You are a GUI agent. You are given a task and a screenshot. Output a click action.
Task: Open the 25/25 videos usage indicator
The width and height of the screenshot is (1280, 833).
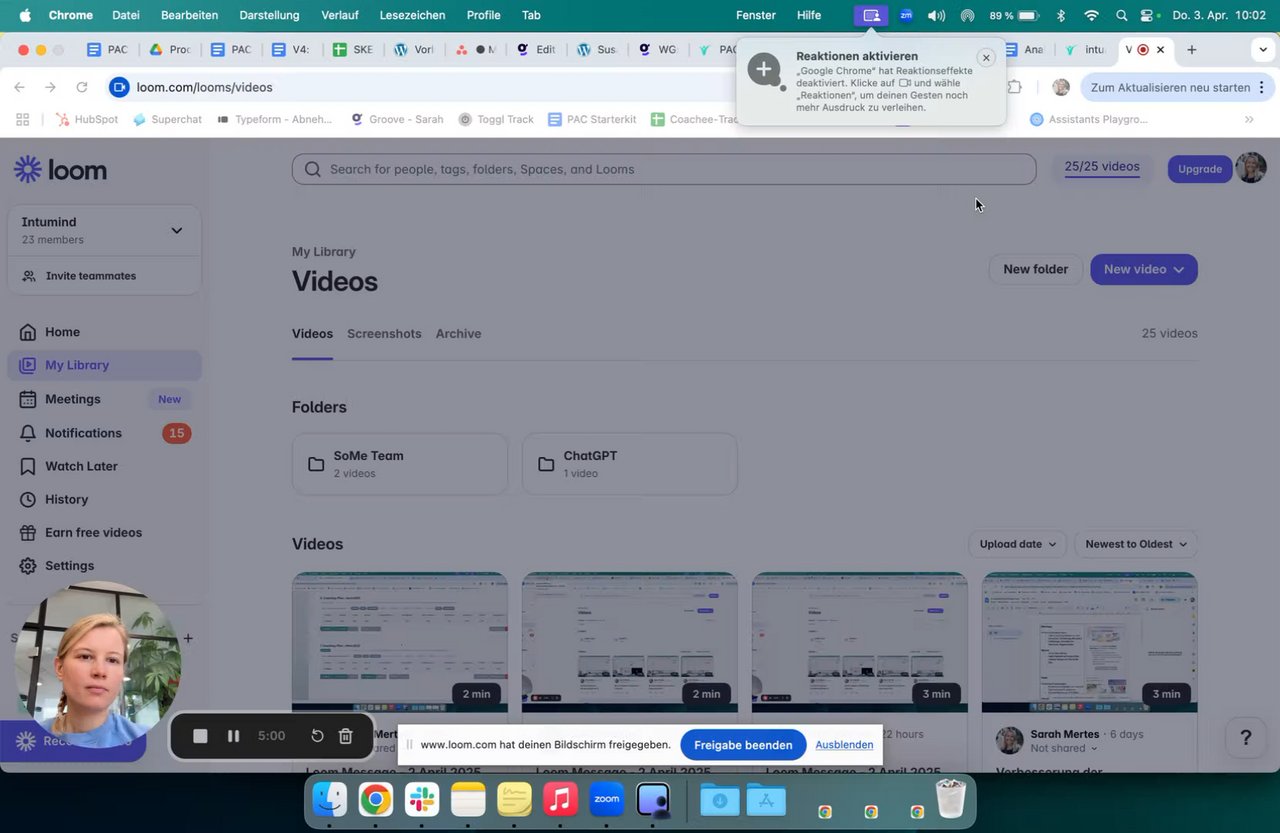click(x=1102, y=167)
